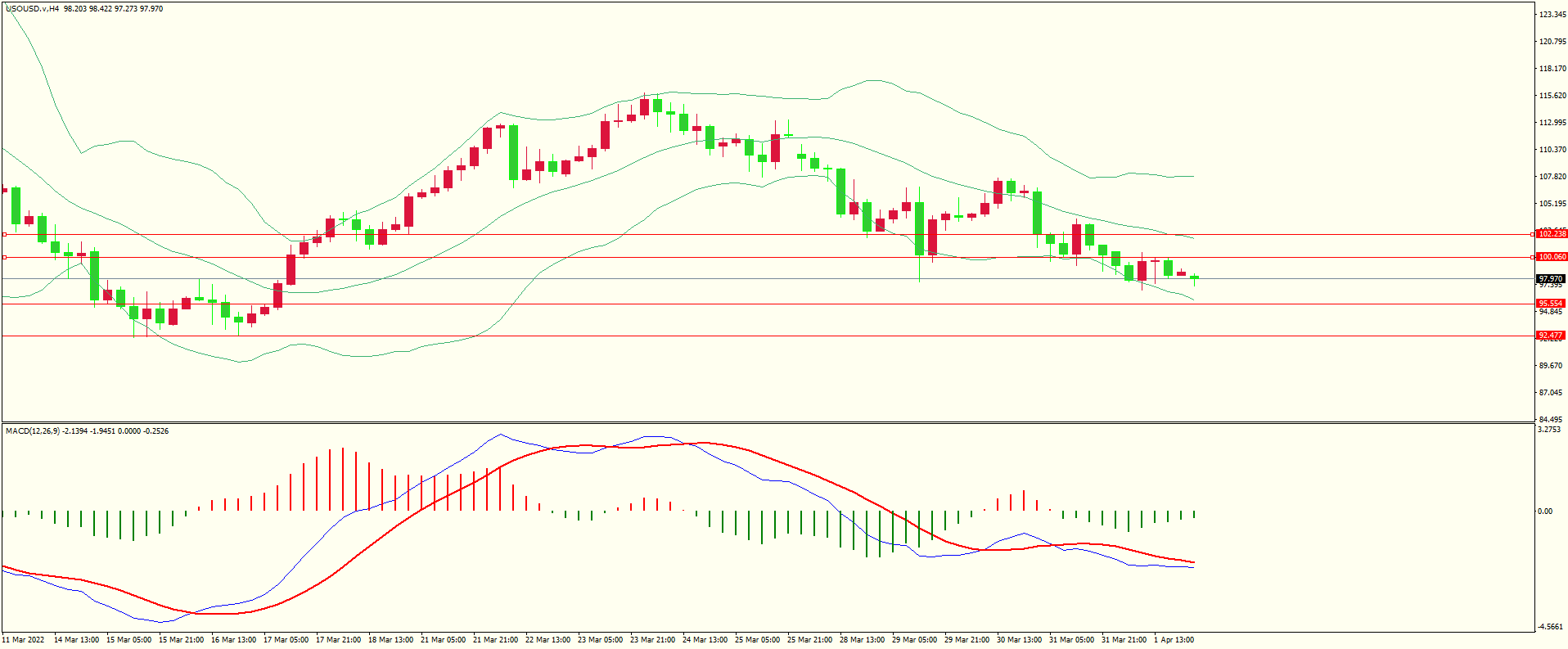The width and height of the screenshot is (1568, 649).
Task: Click the 89.670 price scale value
Action: tap(1551, 366)
